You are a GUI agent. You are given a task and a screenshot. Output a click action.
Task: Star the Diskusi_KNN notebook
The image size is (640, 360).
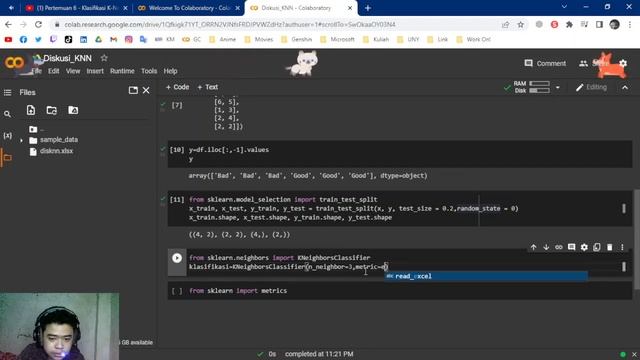(104, 58)
